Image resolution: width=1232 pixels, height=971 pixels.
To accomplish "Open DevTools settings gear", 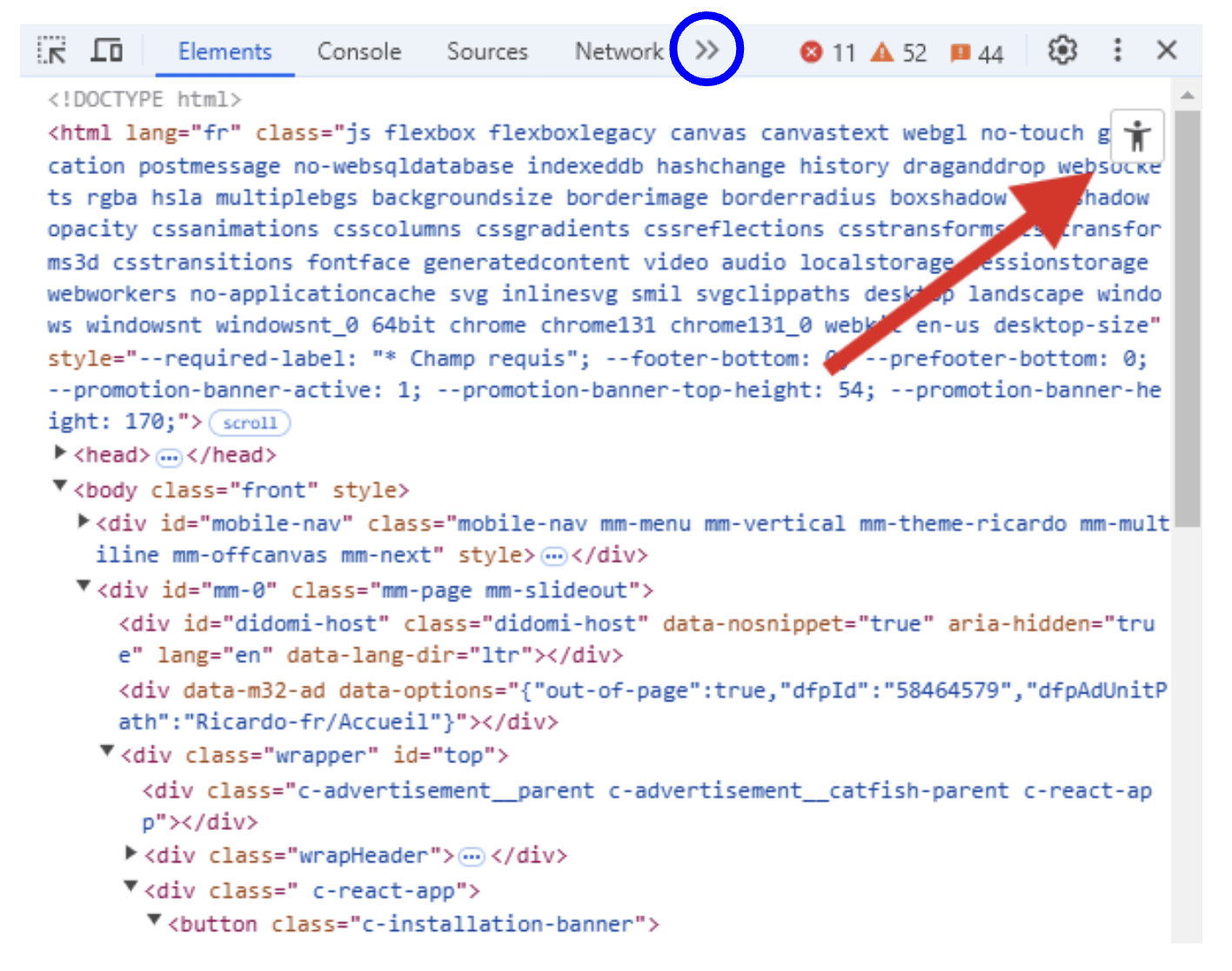I will 1061,50.
